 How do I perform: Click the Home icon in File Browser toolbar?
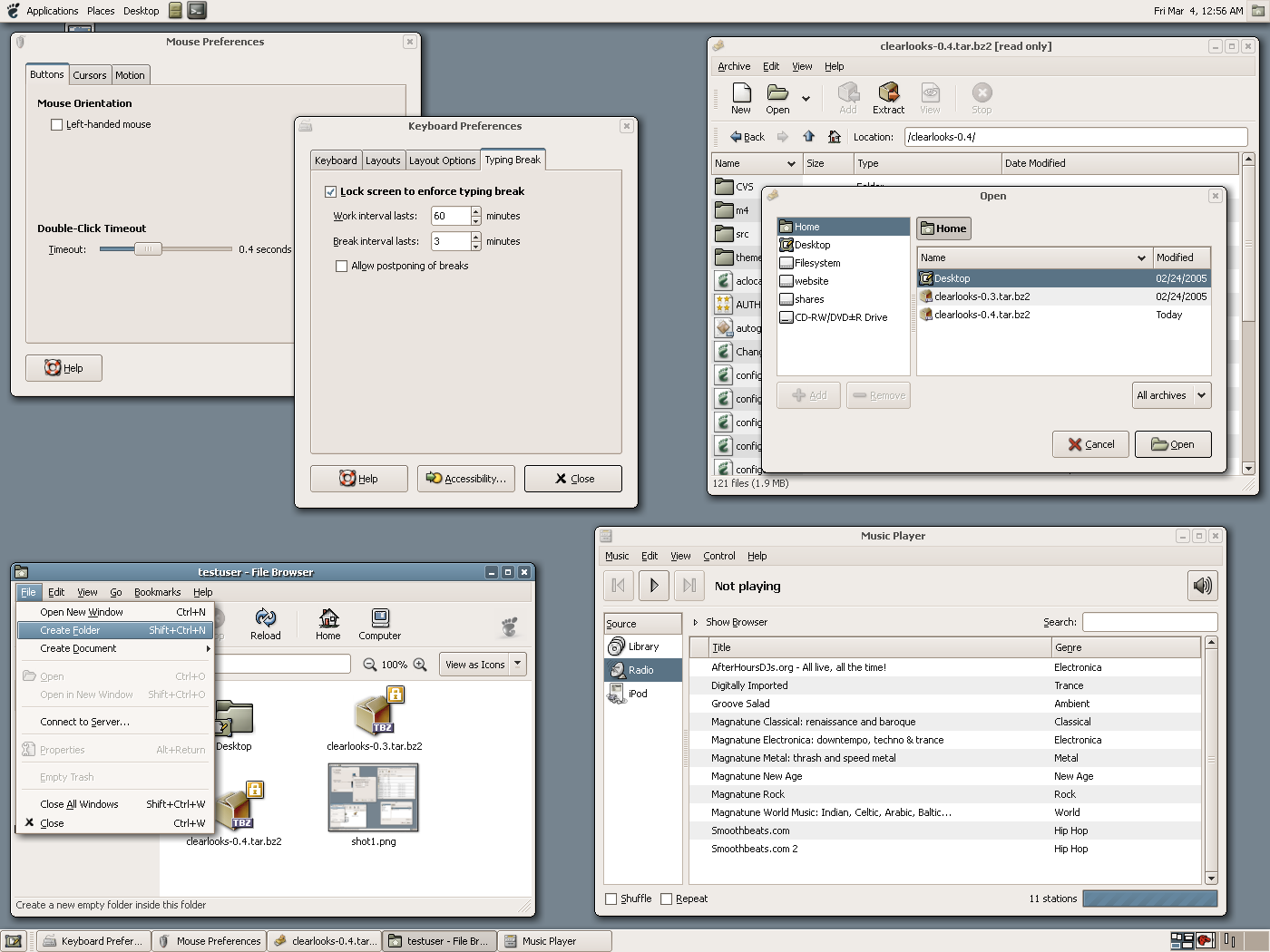[x=328, y=624]
